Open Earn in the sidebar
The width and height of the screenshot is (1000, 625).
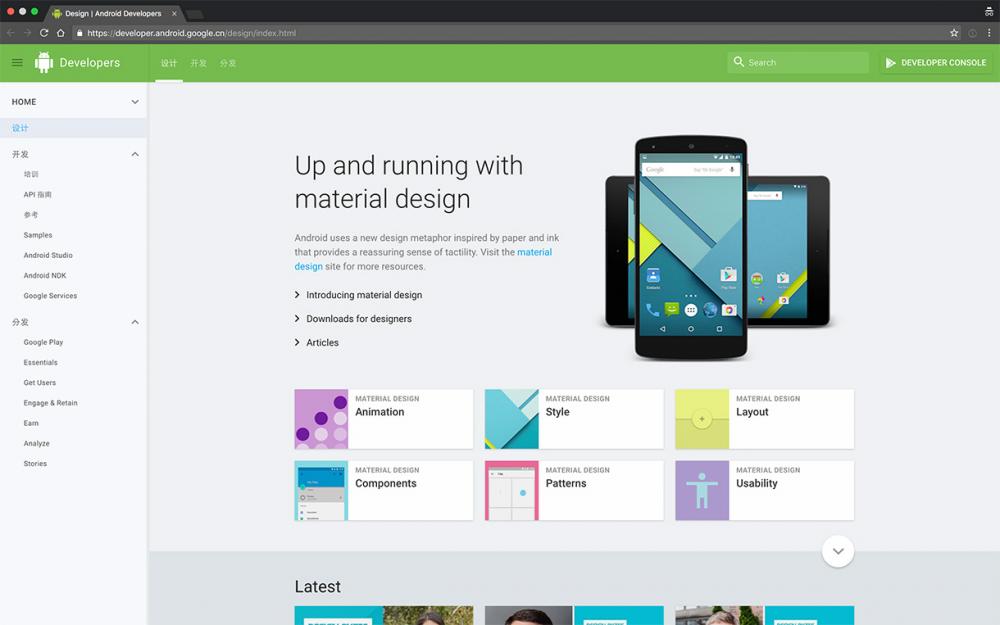tap(31, 423)
